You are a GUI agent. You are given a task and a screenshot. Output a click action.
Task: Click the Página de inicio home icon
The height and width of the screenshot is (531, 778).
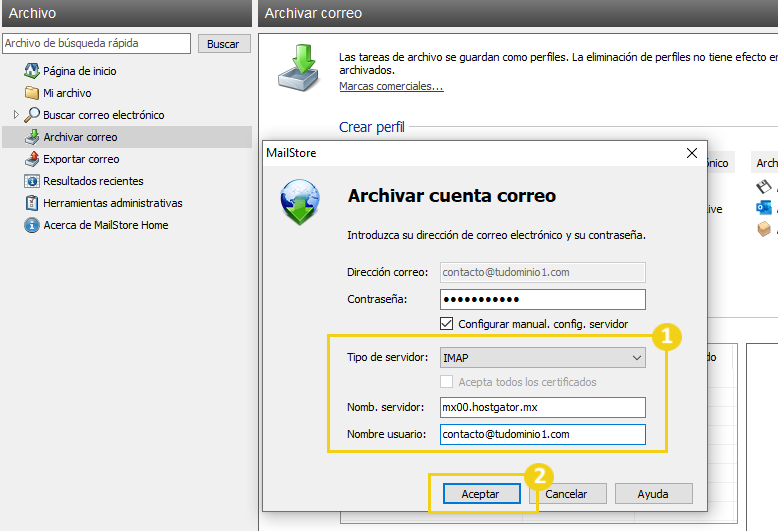point(32,71)
